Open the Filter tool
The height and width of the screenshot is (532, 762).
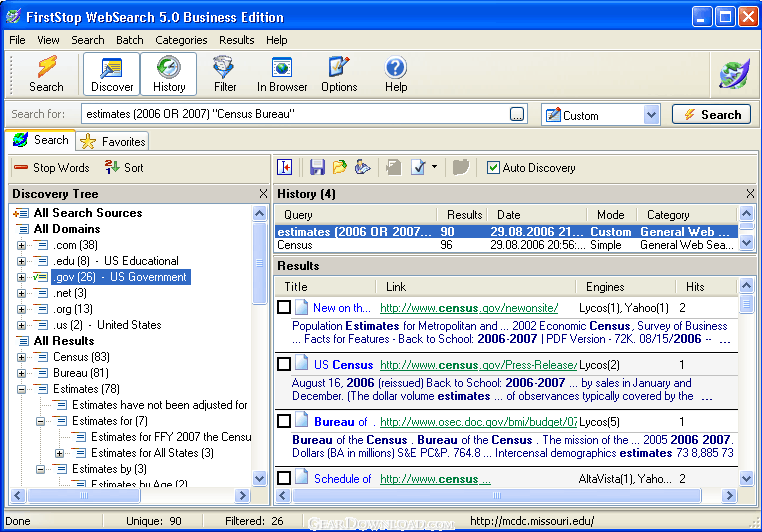click(225, 74)
